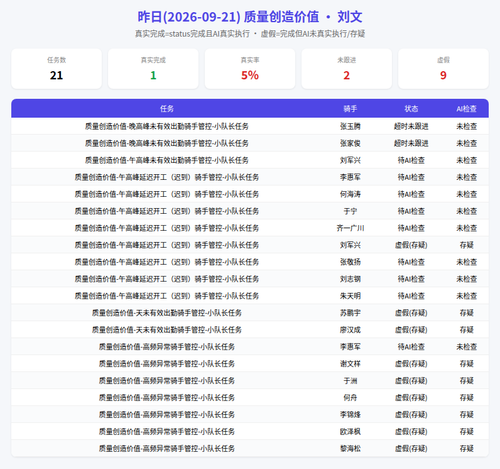Click 存疑 cell in 廖汉成's row
Image resolution: width=500 pixels, height=469 pixels.
[466, 330]
